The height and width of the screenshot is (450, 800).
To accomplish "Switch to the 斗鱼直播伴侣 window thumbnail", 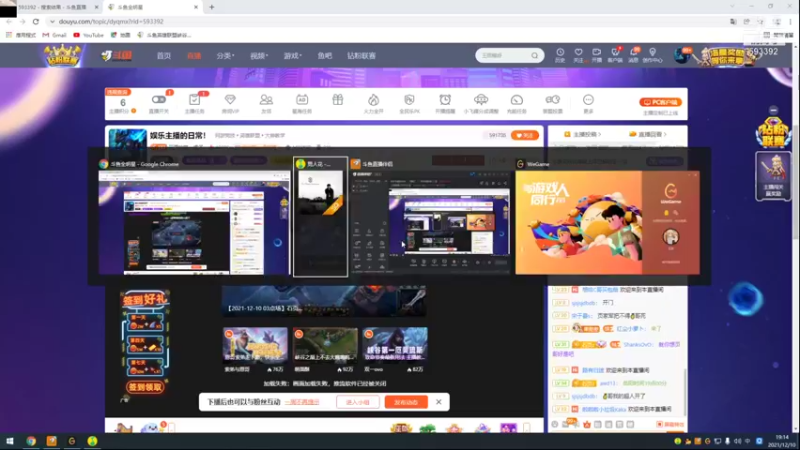I will coord(430,222).
